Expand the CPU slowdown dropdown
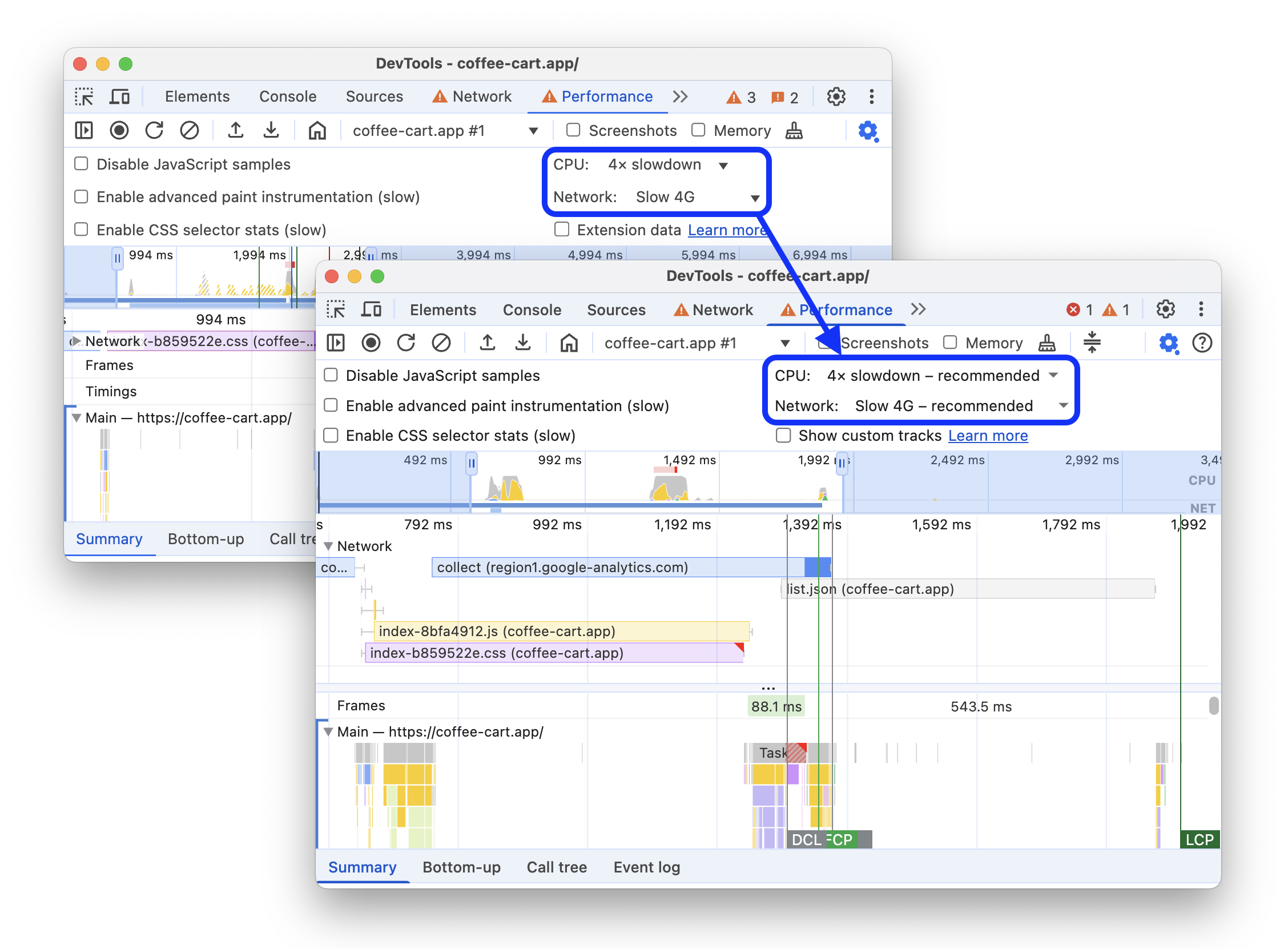This screenshot has width=1288, height=949. (1057, 376)
